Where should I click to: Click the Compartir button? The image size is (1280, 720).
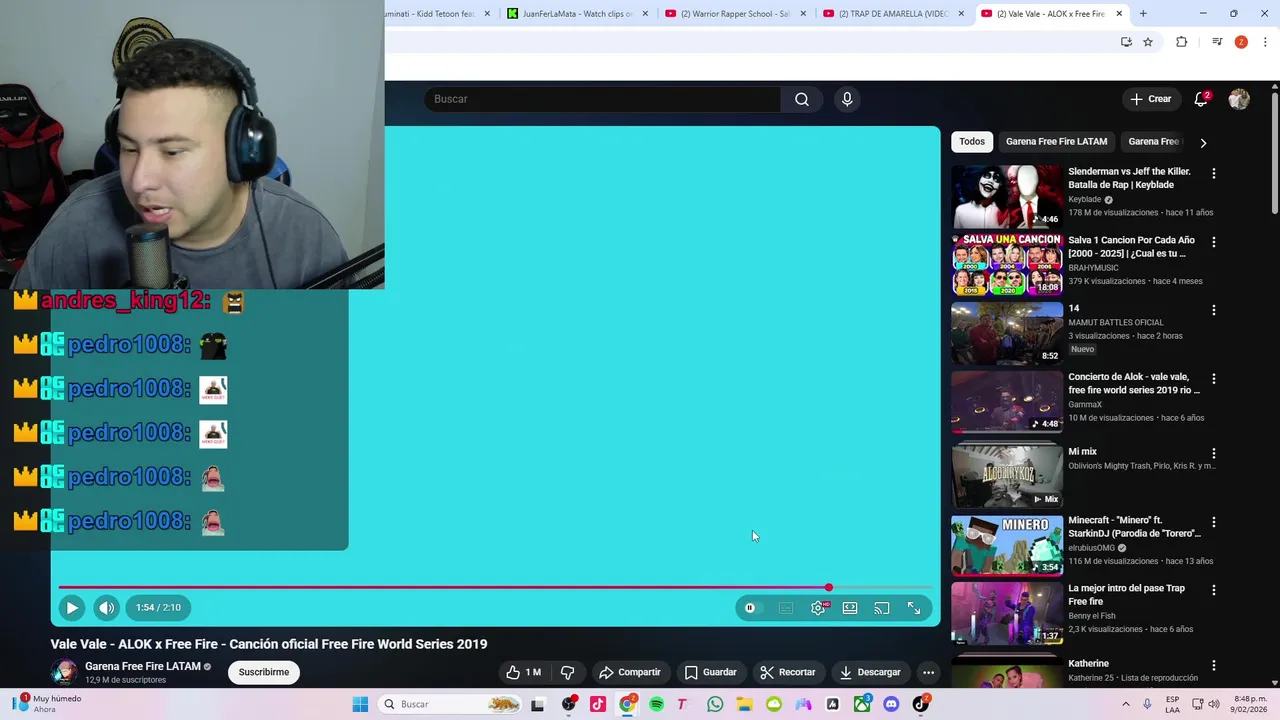(630, 672)
